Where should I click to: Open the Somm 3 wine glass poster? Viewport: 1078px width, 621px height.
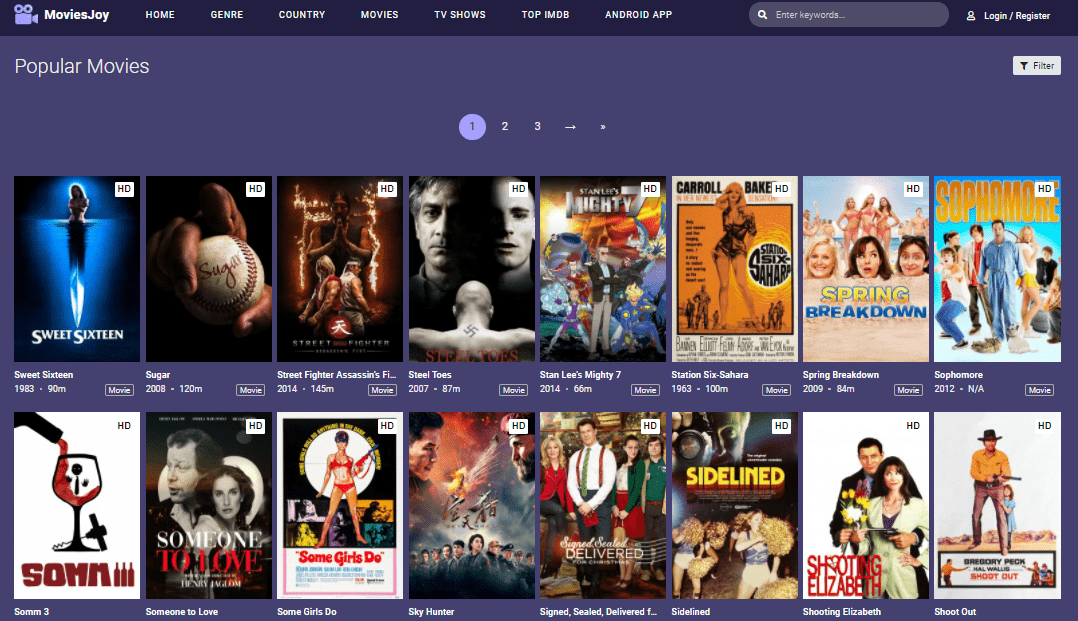tap(77, 505)
